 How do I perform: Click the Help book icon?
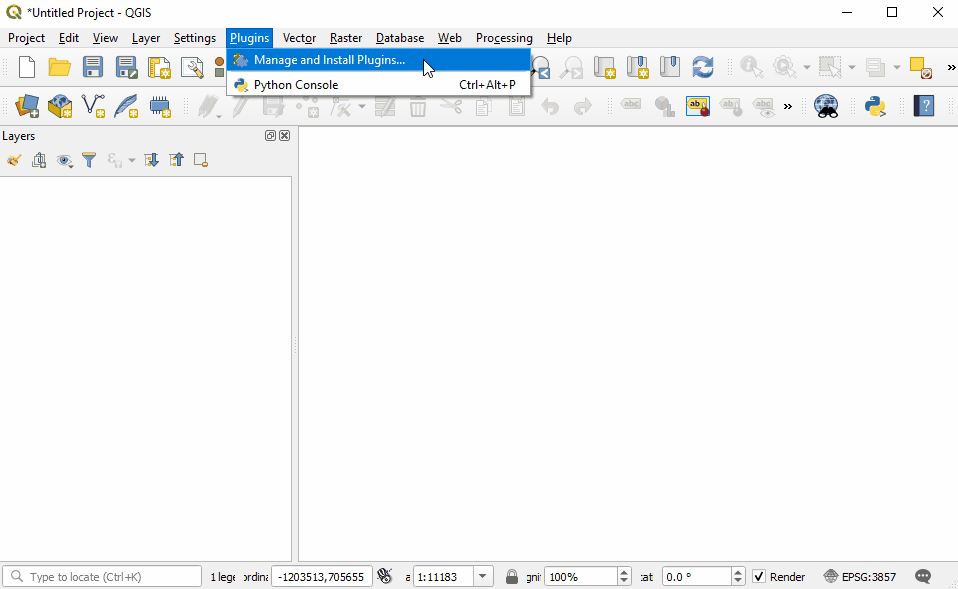coord(924,106)
